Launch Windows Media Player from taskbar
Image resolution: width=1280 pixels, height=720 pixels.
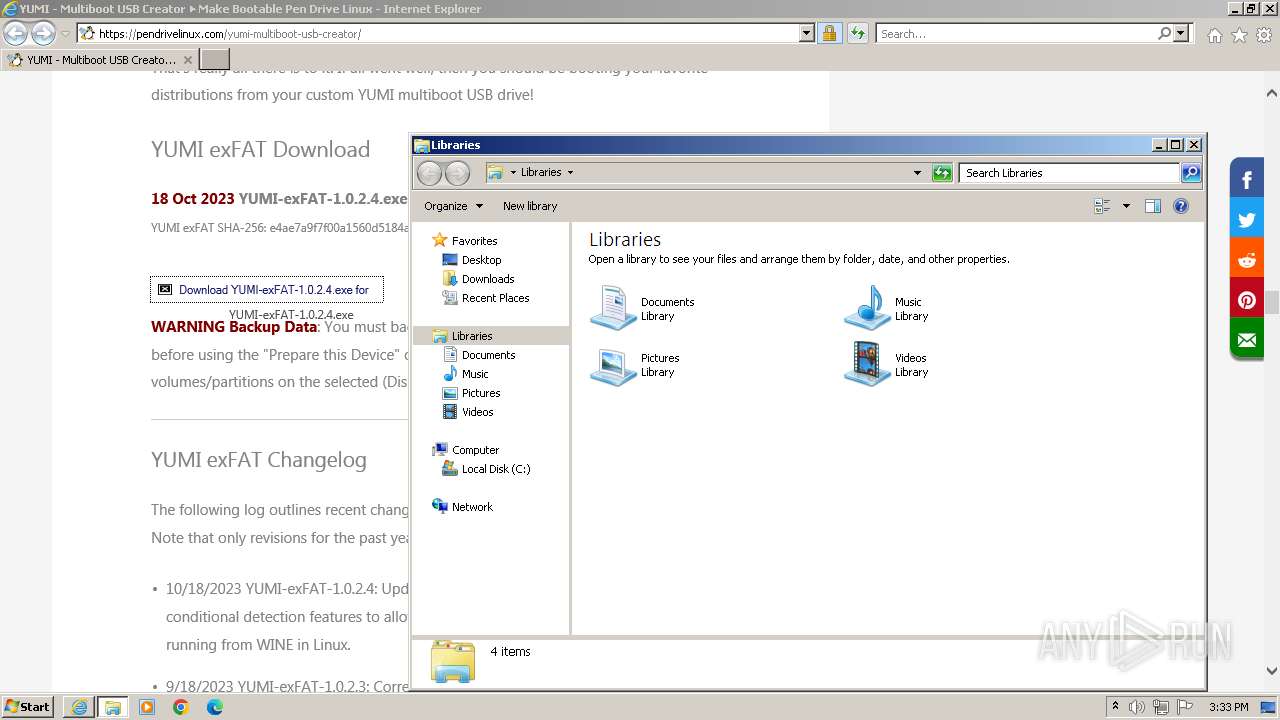(x=147, y=707)
